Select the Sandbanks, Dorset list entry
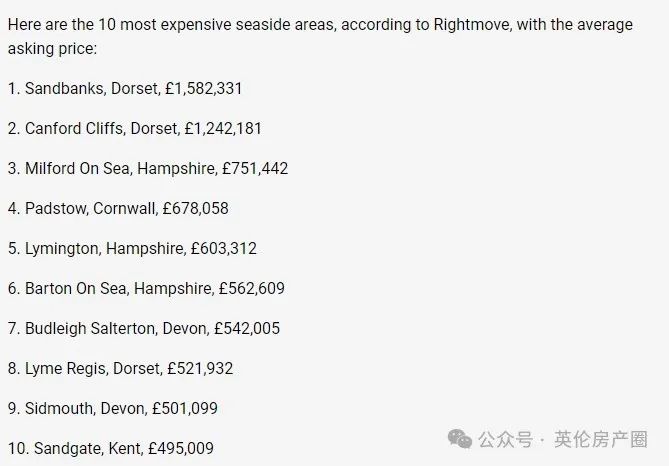 pyautogui.click(x=125, y=88)
